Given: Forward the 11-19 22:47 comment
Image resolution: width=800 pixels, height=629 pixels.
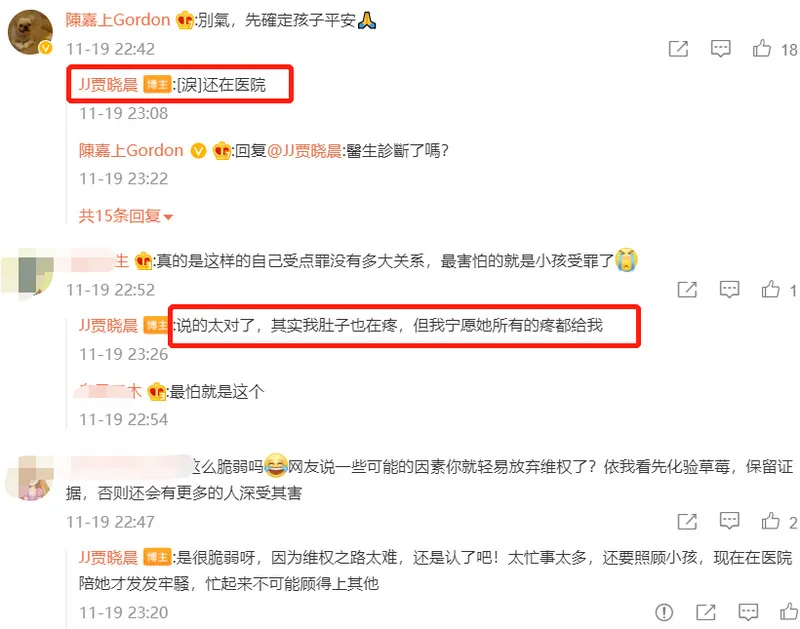Looking at the screenshot, I should [x=687, y=521].
